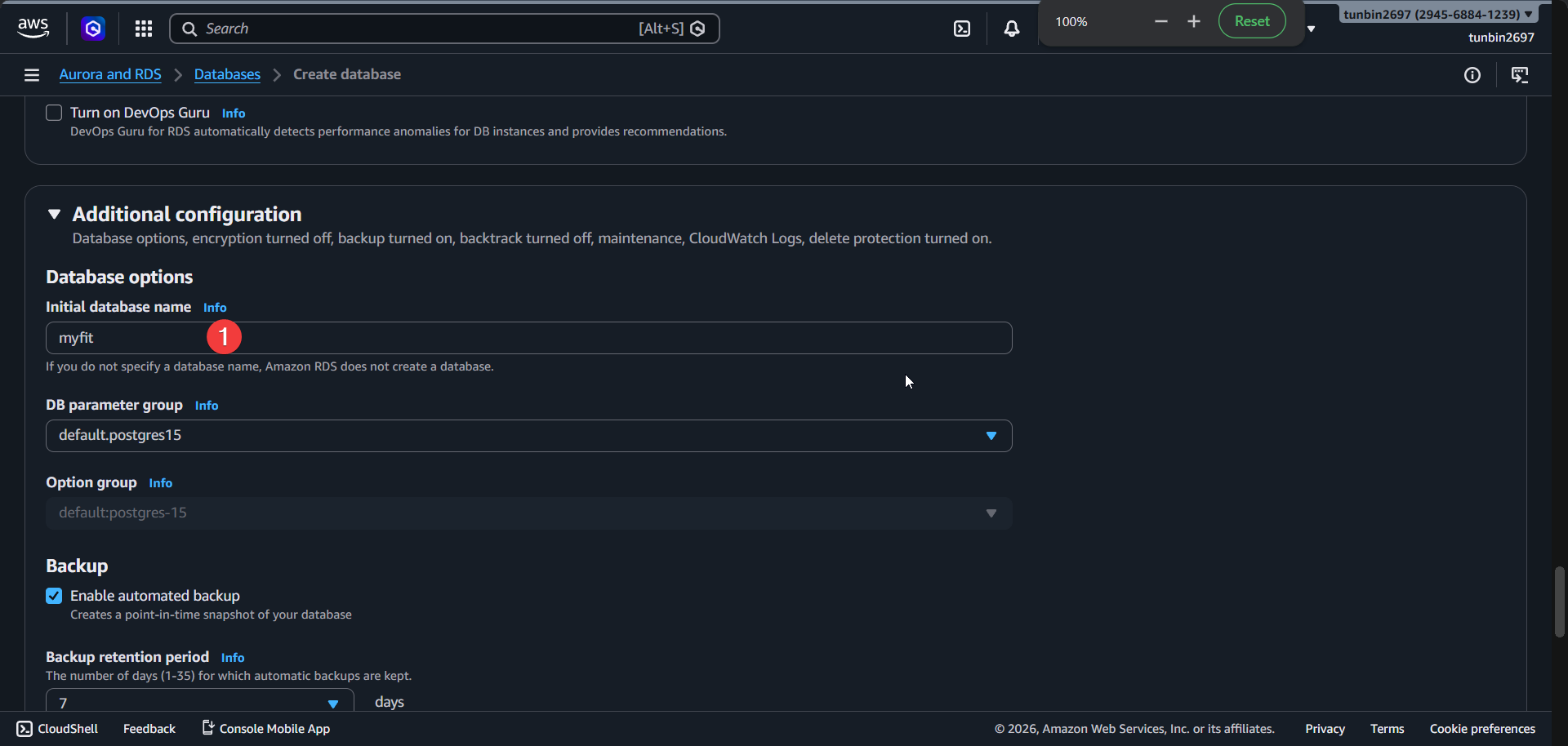Viewport: 1568px width, 746px height.
Task: Click the info circle icon at right
Action: click(x=1472, y=75)
